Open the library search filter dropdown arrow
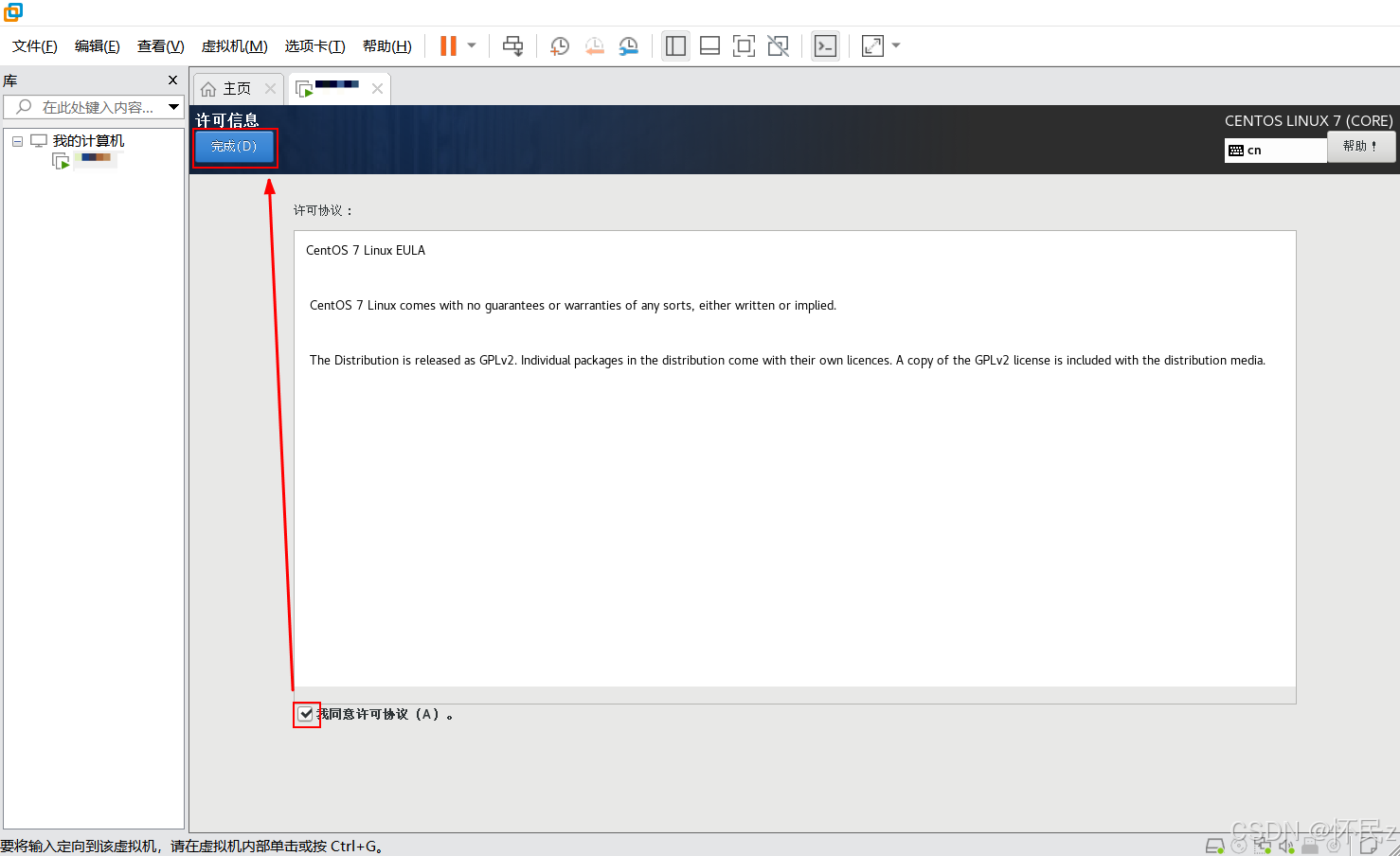This screenshot has width=1400, height=856. 173,107
